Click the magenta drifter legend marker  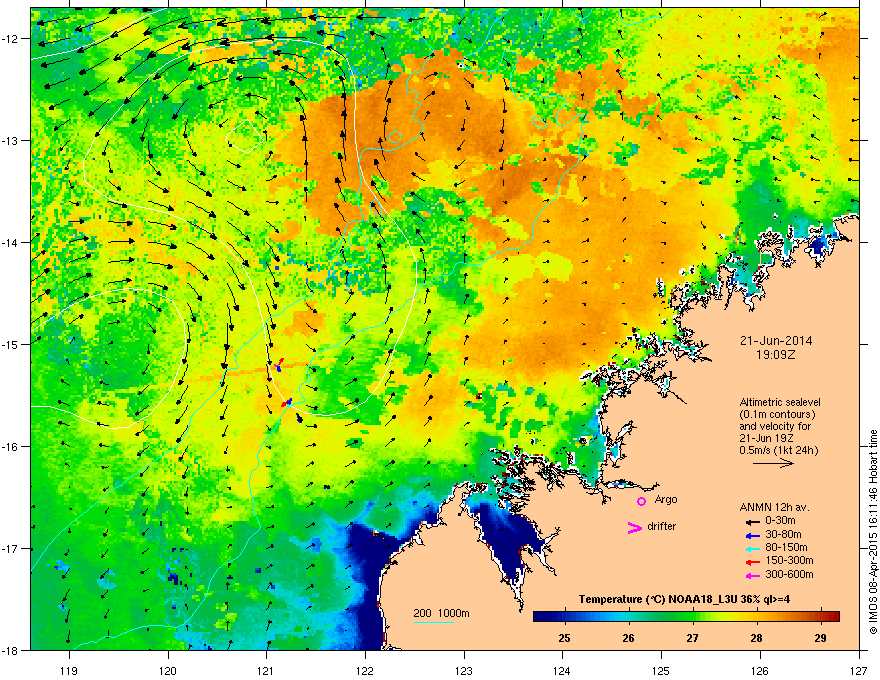pyautogui.click(x=634, y=527)
